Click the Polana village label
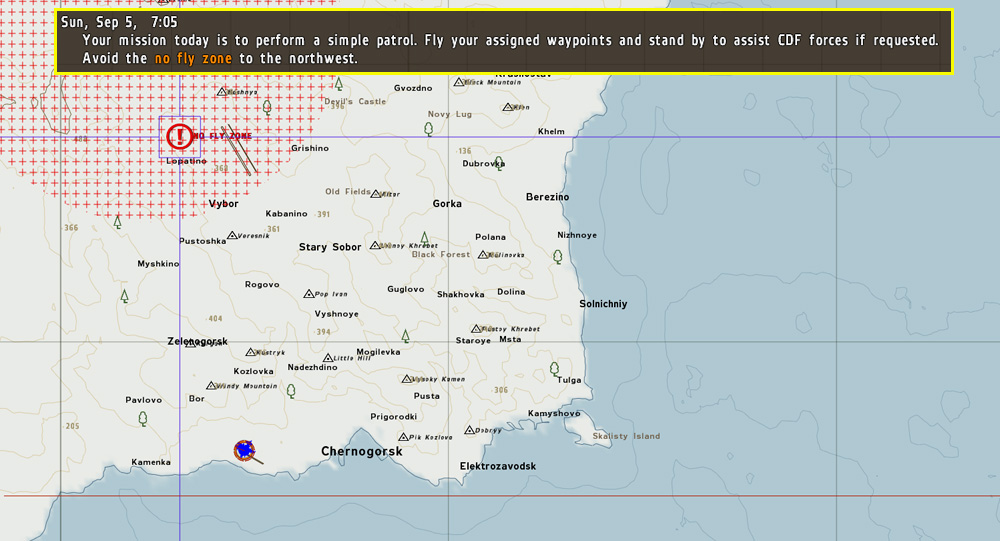 (490, 237)
